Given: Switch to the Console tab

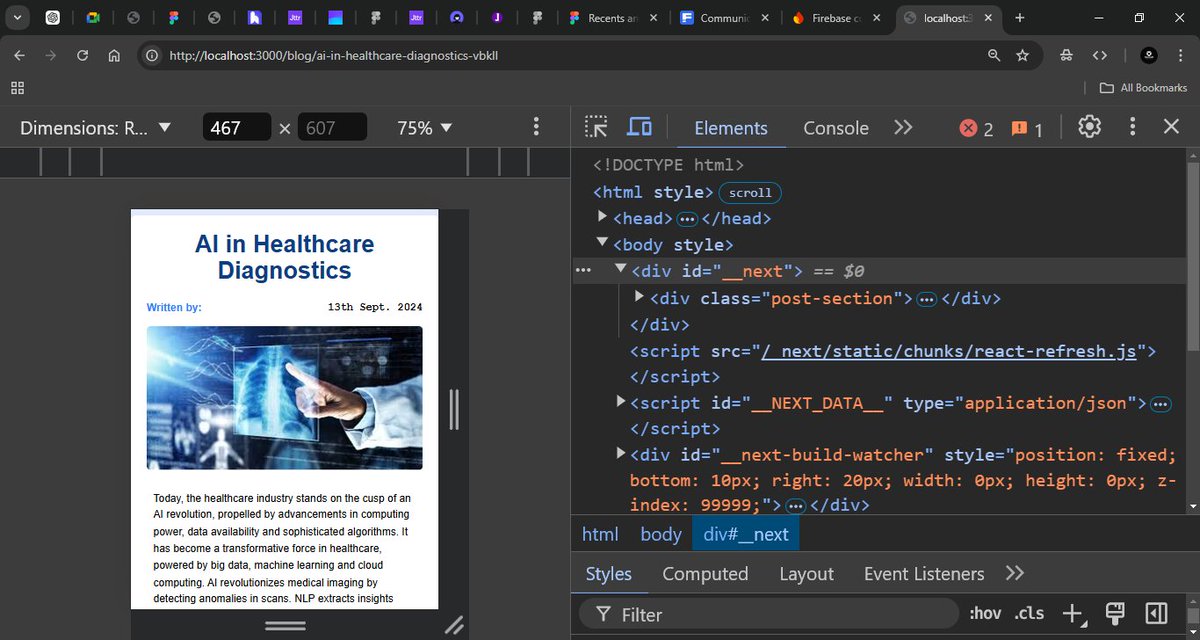Looking at the screenshot, I should (x=836, y=127).
